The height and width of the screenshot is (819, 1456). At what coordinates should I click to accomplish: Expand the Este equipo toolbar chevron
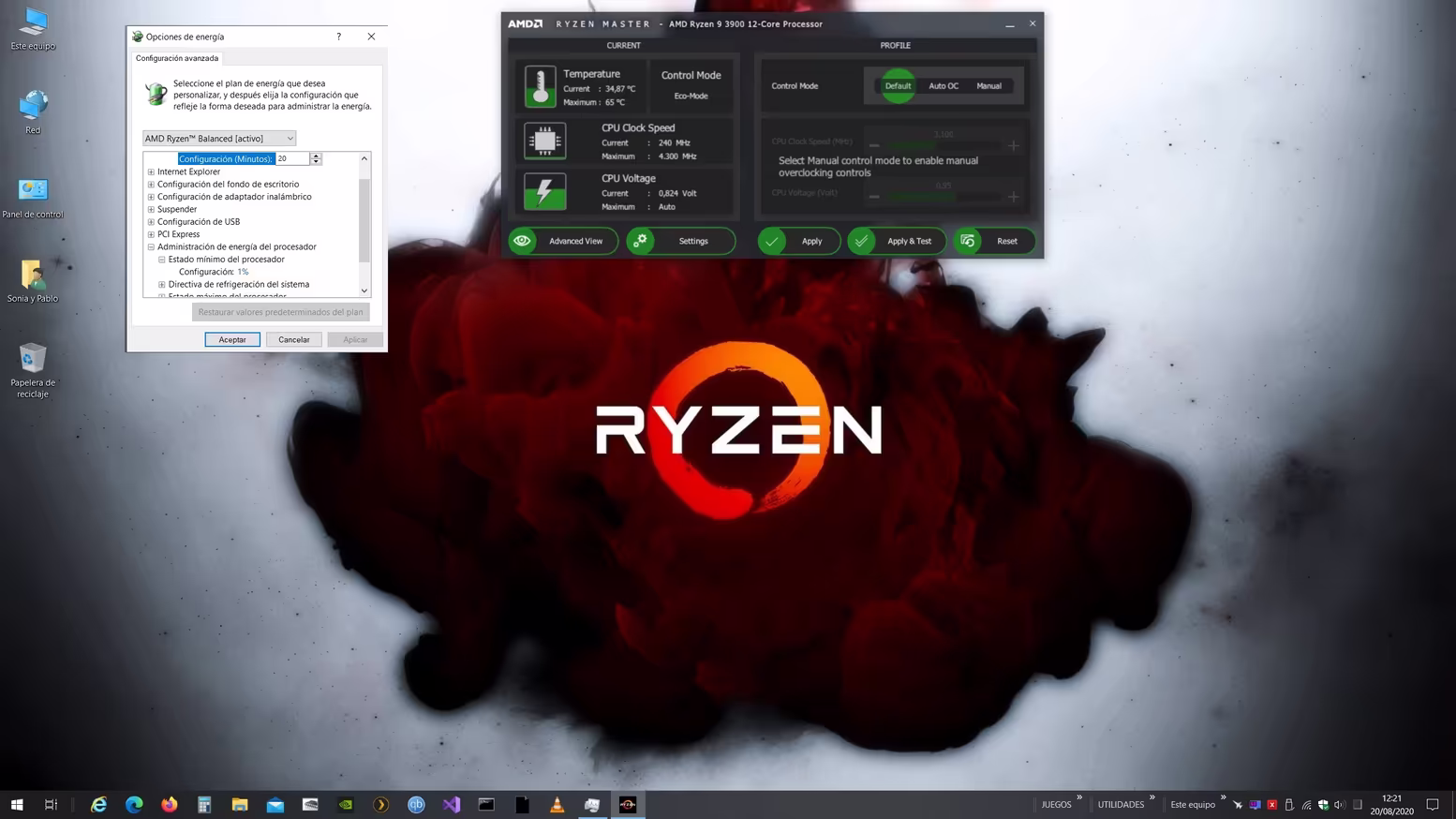click(1223, 798)
